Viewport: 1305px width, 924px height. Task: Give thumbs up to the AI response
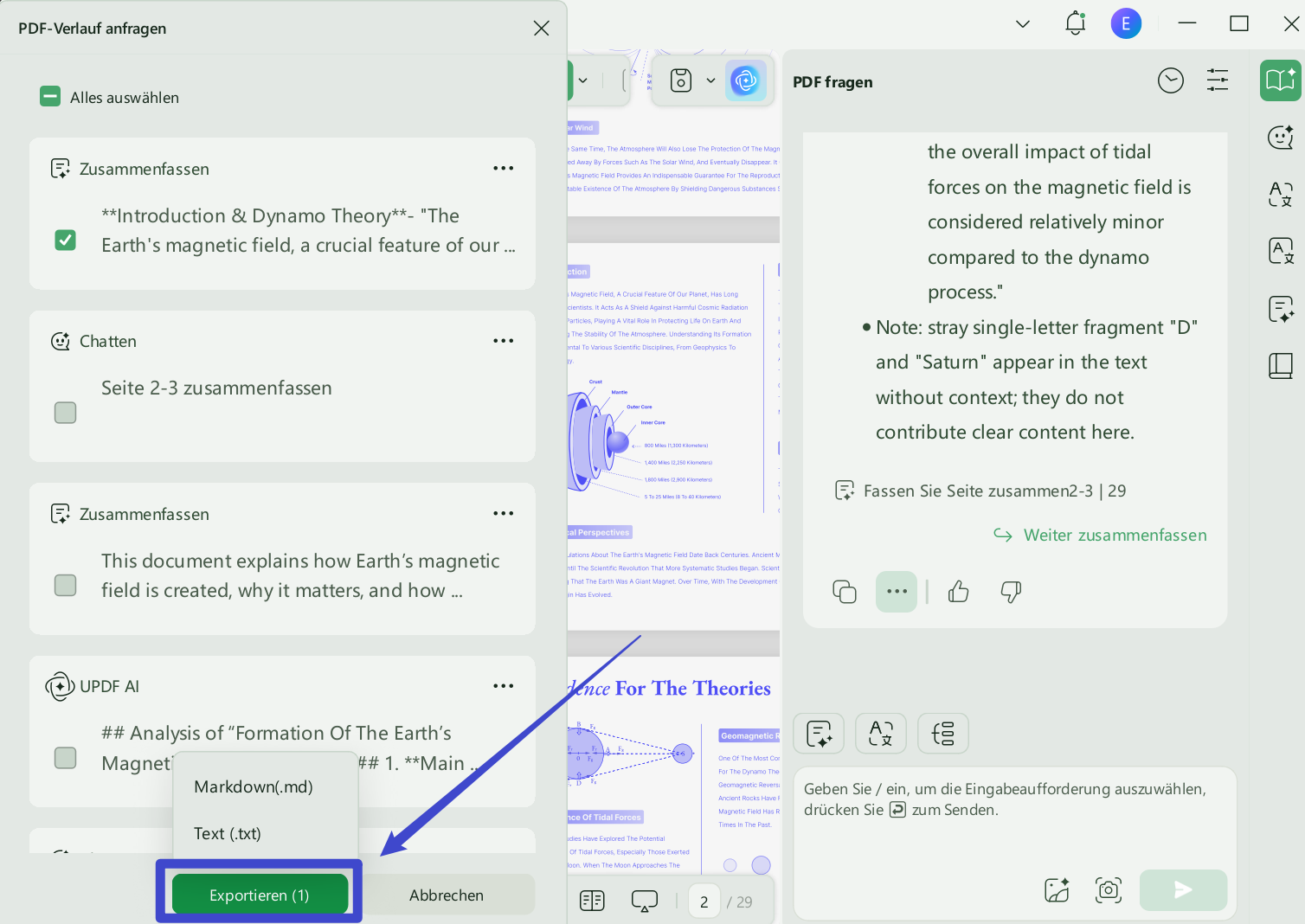click(x=958, y=591)
